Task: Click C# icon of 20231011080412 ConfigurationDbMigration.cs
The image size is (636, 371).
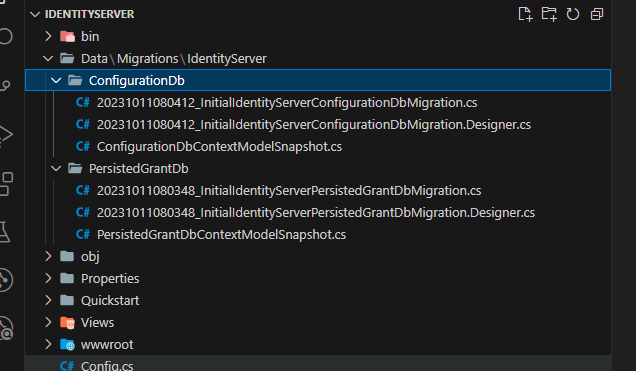Action: coord(83,103)
